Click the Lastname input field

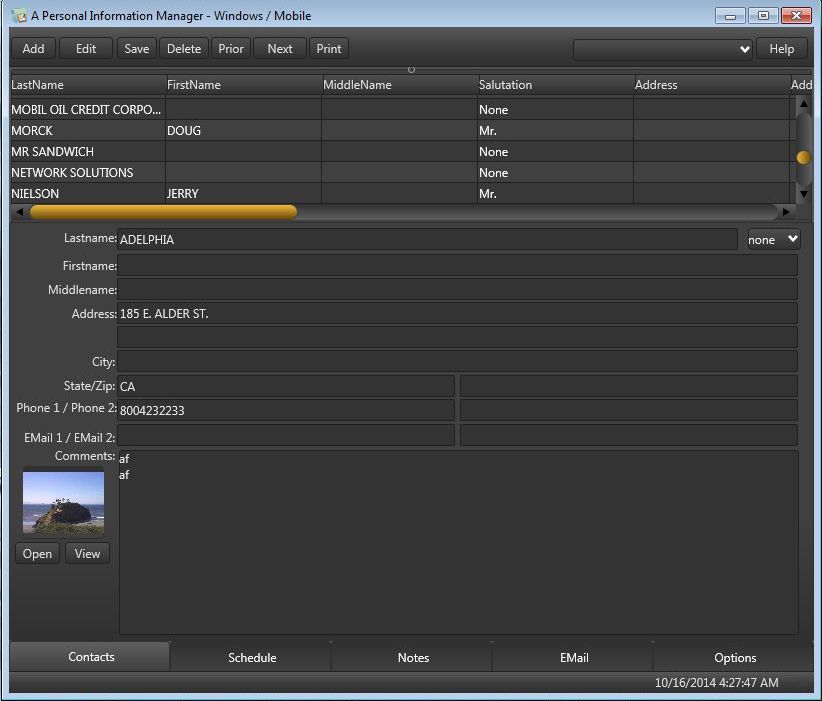[427, 240]
